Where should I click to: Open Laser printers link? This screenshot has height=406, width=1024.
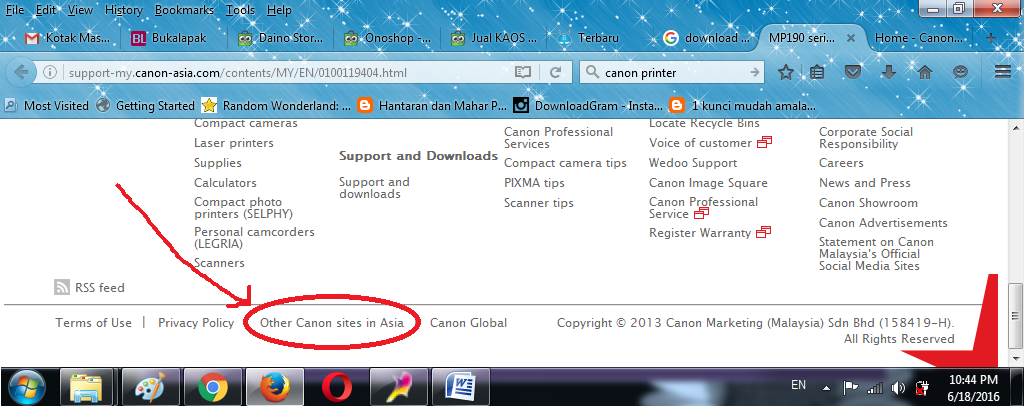tap(234, 143)
